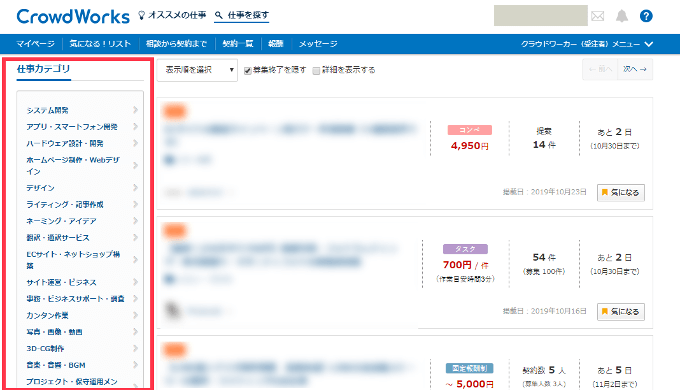
Task: Open 相談から契約まで in the nav bar
Action: [x=176, y=44]
